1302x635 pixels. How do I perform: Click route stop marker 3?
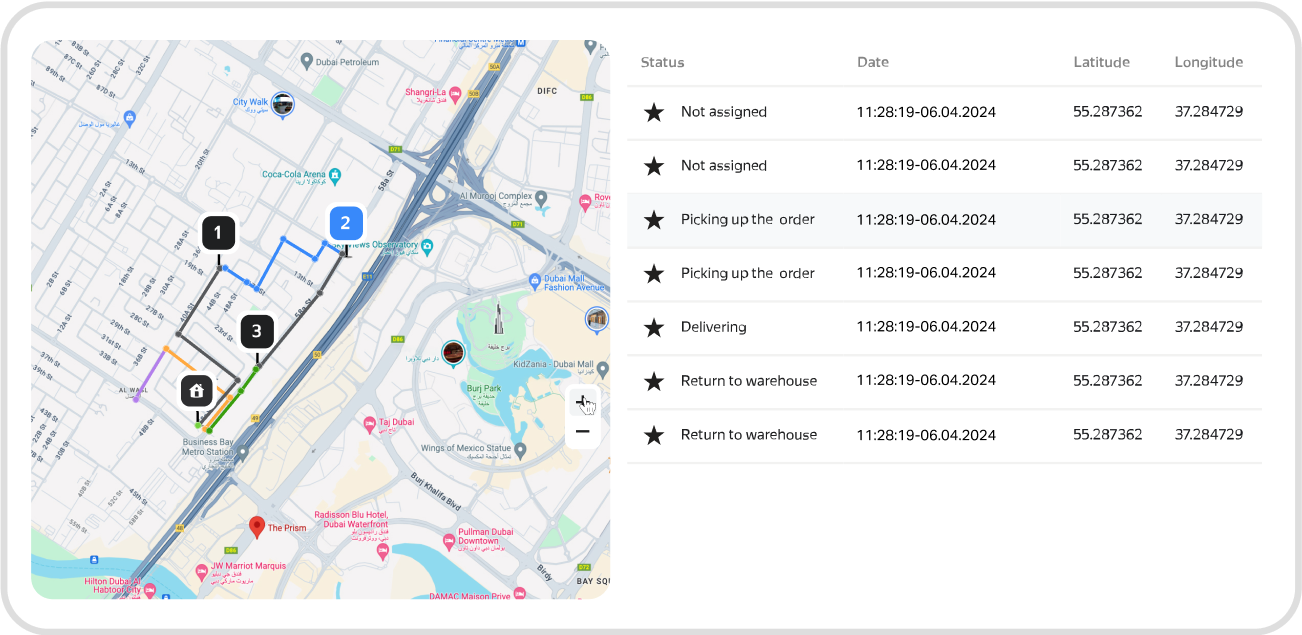257,331
